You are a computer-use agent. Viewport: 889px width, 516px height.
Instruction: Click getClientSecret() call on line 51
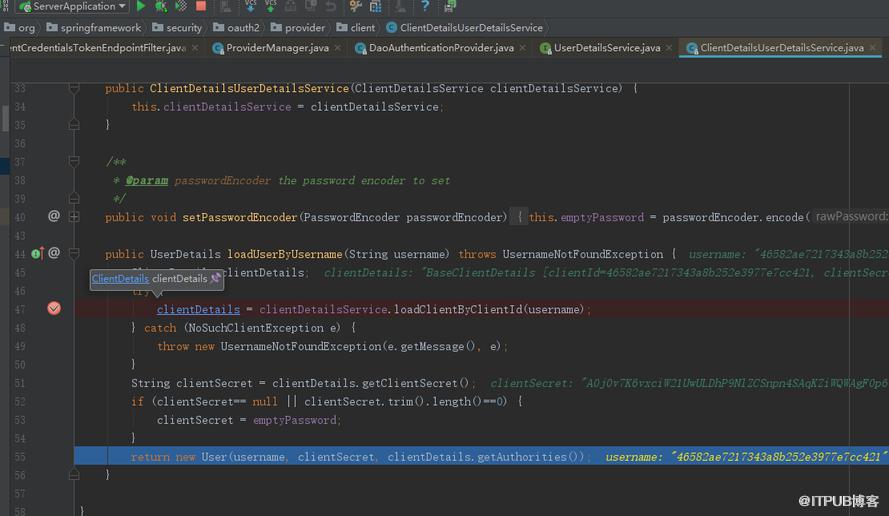point(415,383)
